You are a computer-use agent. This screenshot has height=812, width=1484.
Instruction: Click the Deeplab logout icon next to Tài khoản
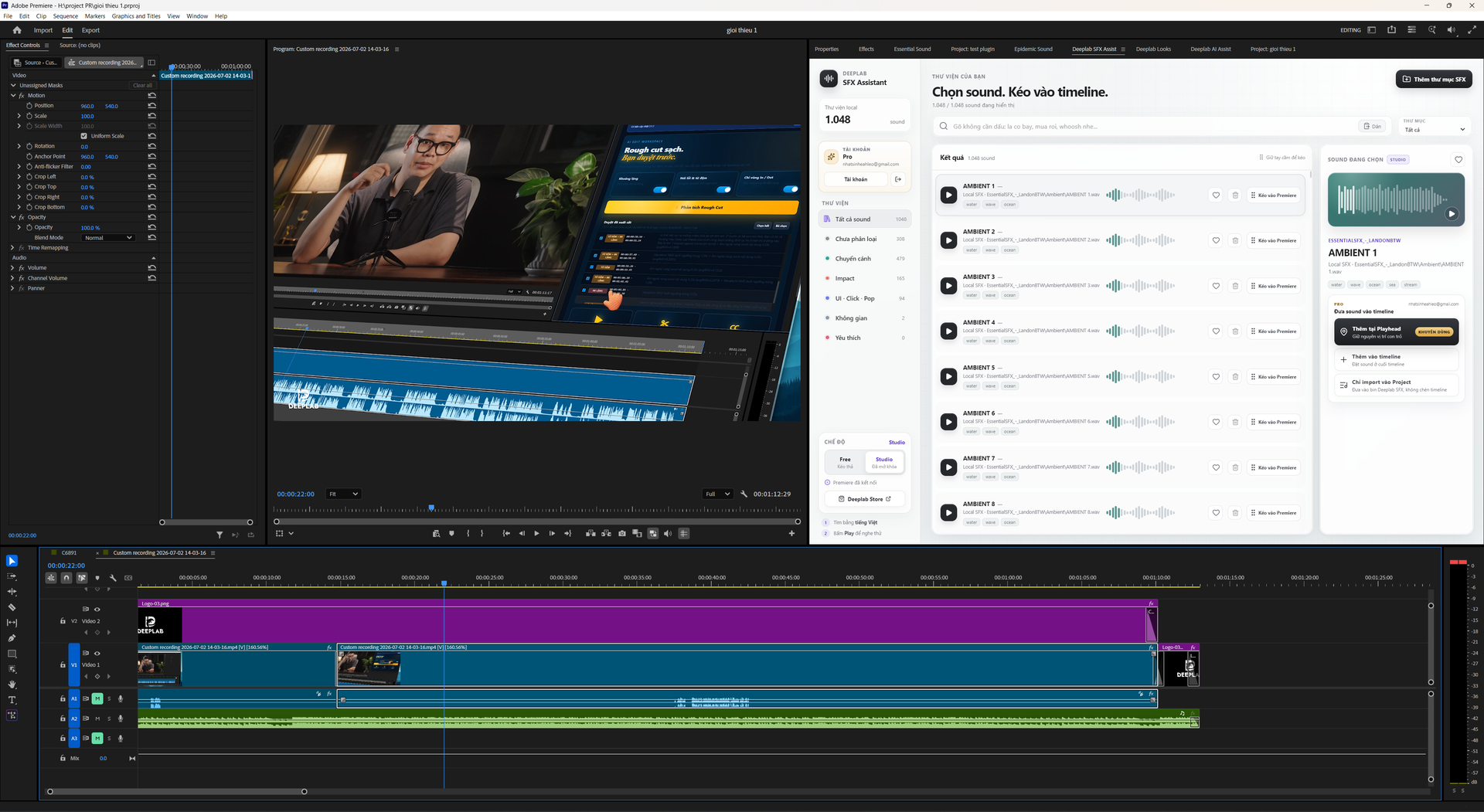898,179
